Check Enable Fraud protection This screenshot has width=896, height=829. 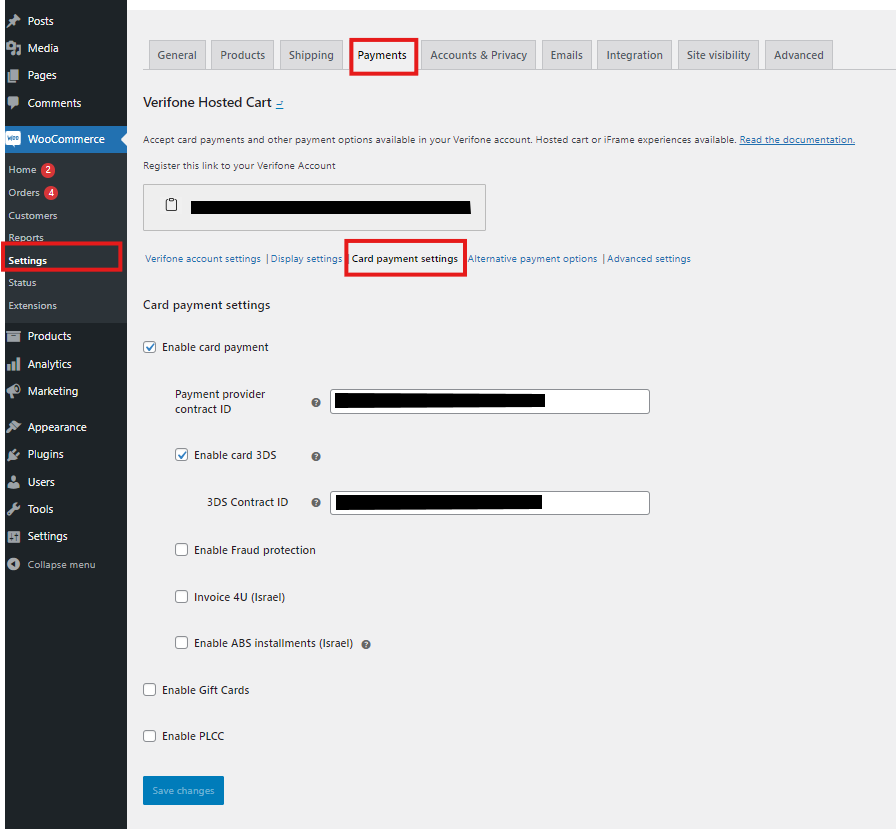pyautogui.click(x=182, y=550)
